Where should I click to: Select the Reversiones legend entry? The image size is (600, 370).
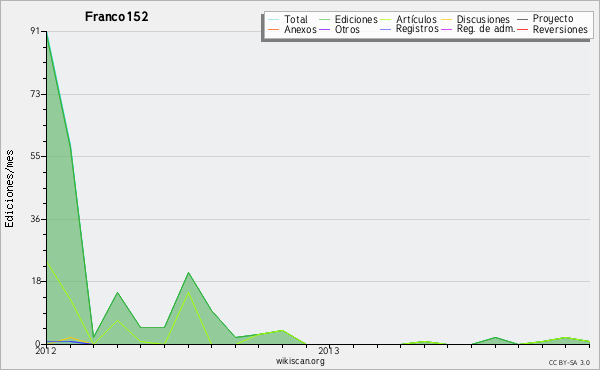[x=560, y=29]
